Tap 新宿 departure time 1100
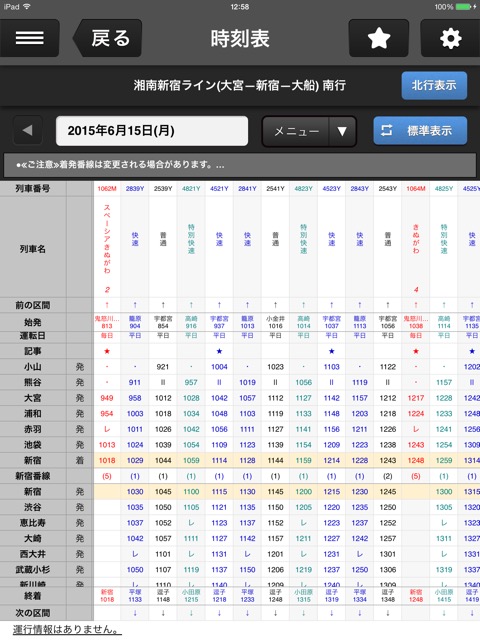This screenshot has width=480, height=640. (x=191, y=492)
